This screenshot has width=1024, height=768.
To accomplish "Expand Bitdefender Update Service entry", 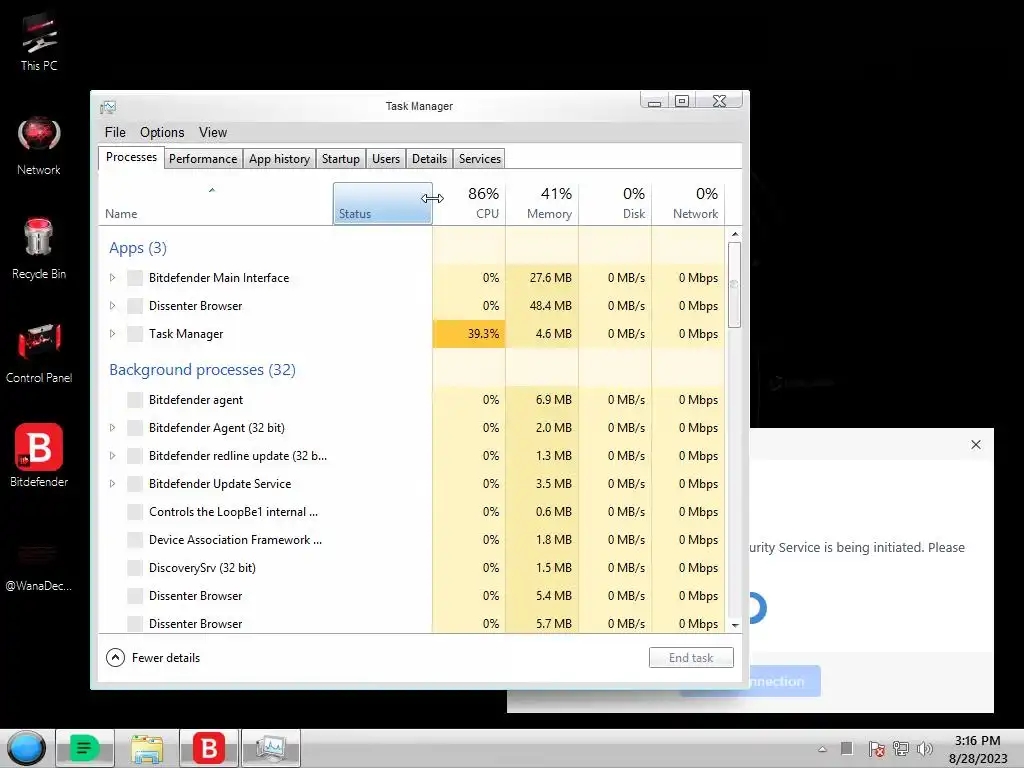I will click(x=112, y=484).
